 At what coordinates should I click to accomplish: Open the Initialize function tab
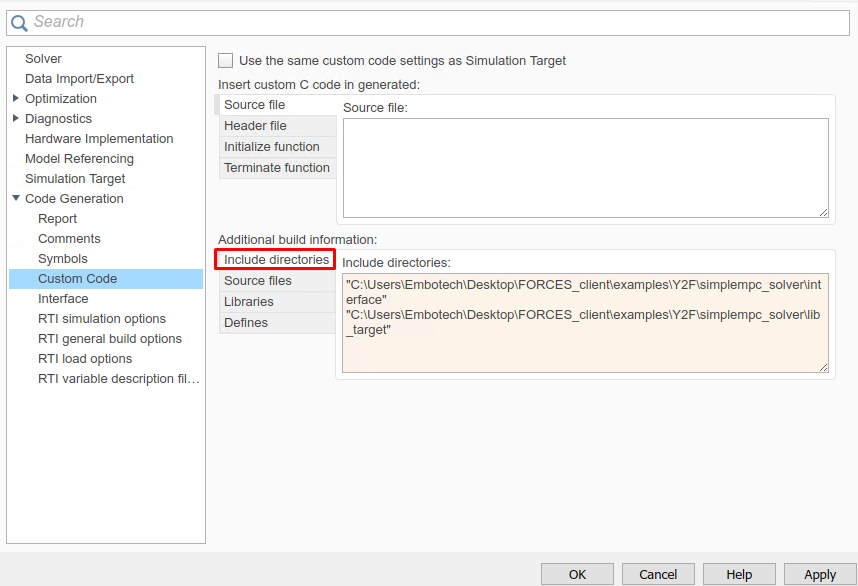click(x=272, y=147)
